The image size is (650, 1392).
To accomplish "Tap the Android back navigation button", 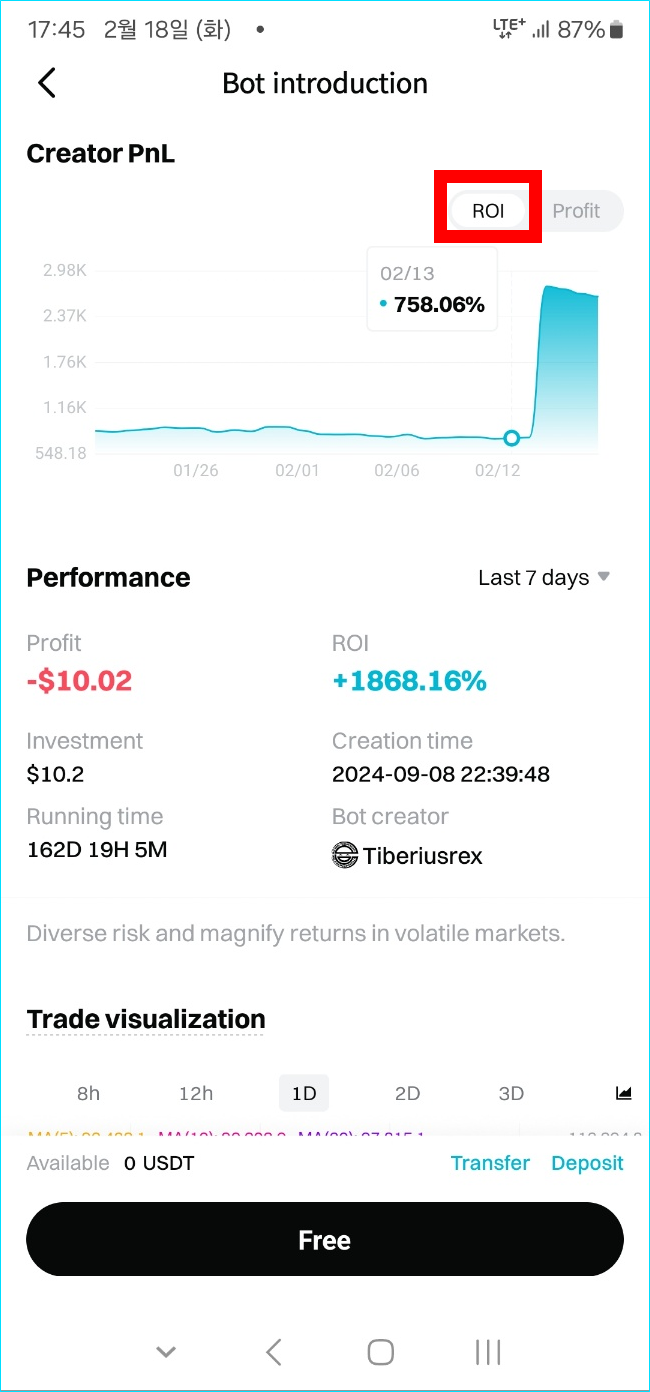I will 273,1353.
